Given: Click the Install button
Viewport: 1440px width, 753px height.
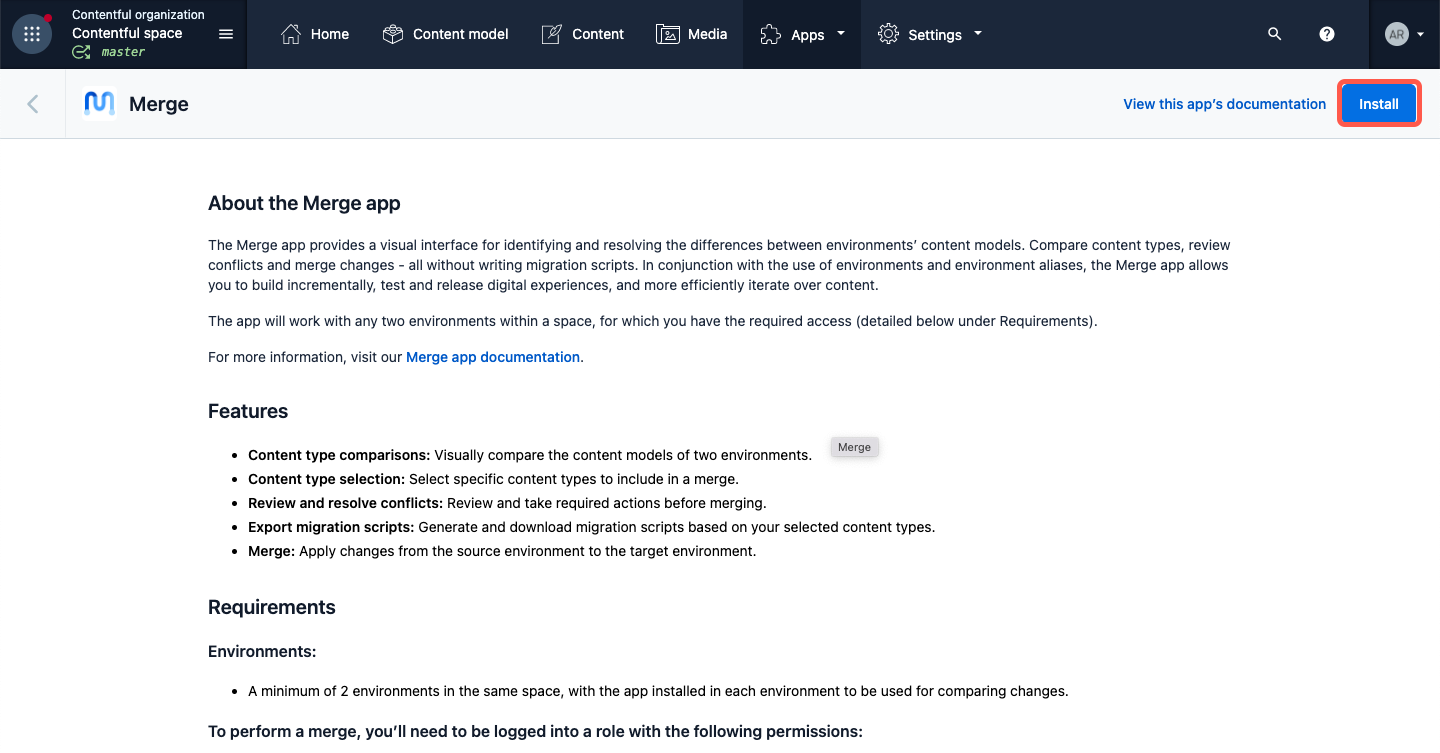Looking at the screenshot, I should click(1378, 103).
